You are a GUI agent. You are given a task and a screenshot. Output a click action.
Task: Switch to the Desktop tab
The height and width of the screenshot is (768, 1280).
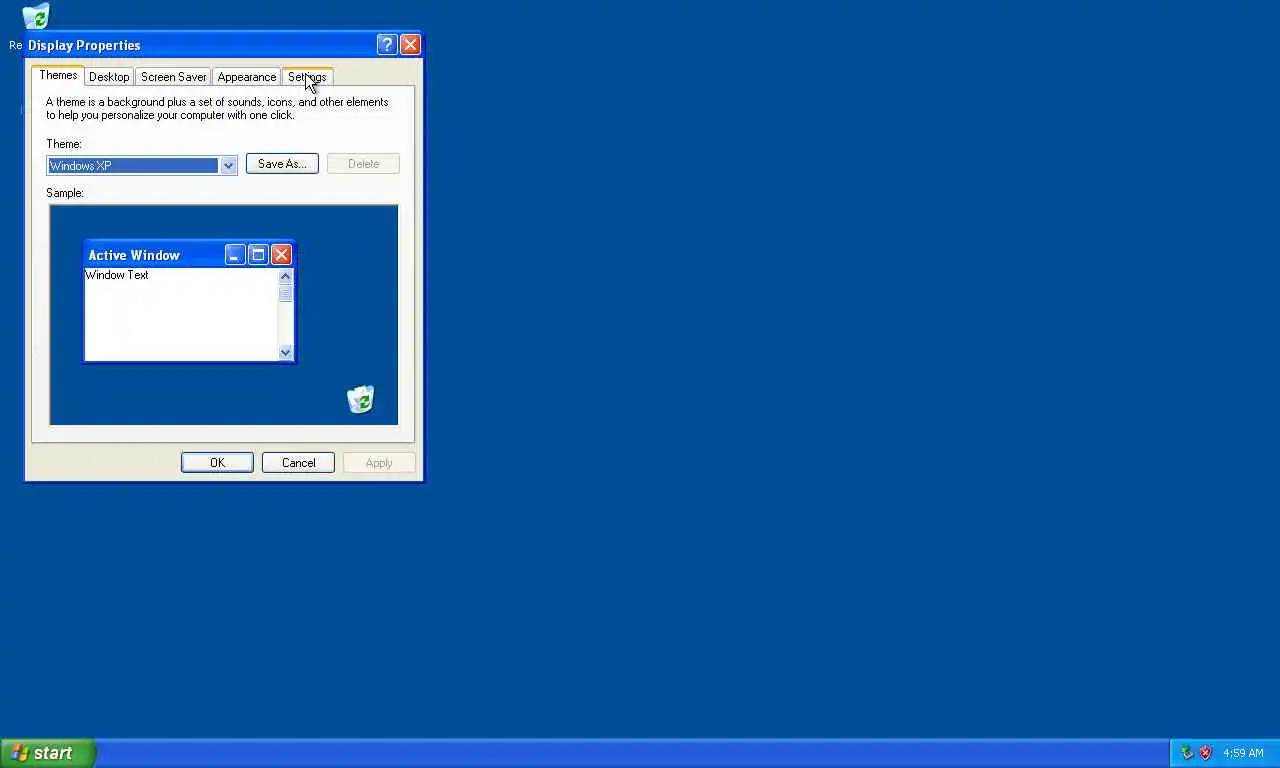click(109, 77)
